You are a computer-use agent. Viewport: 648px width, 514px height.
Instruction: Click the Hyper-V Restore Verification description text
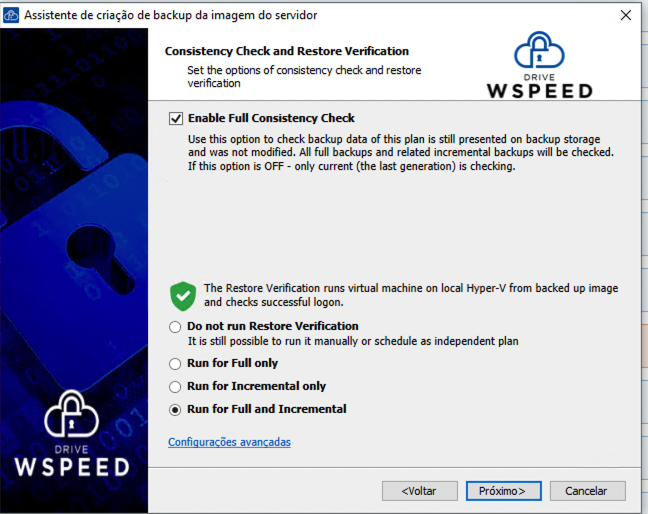[x=411, y=295]
